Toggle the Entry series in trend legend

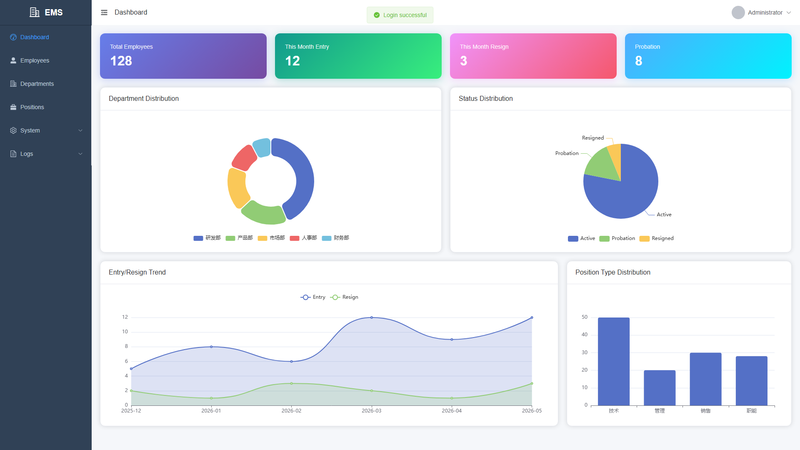[x=313, y=297]
